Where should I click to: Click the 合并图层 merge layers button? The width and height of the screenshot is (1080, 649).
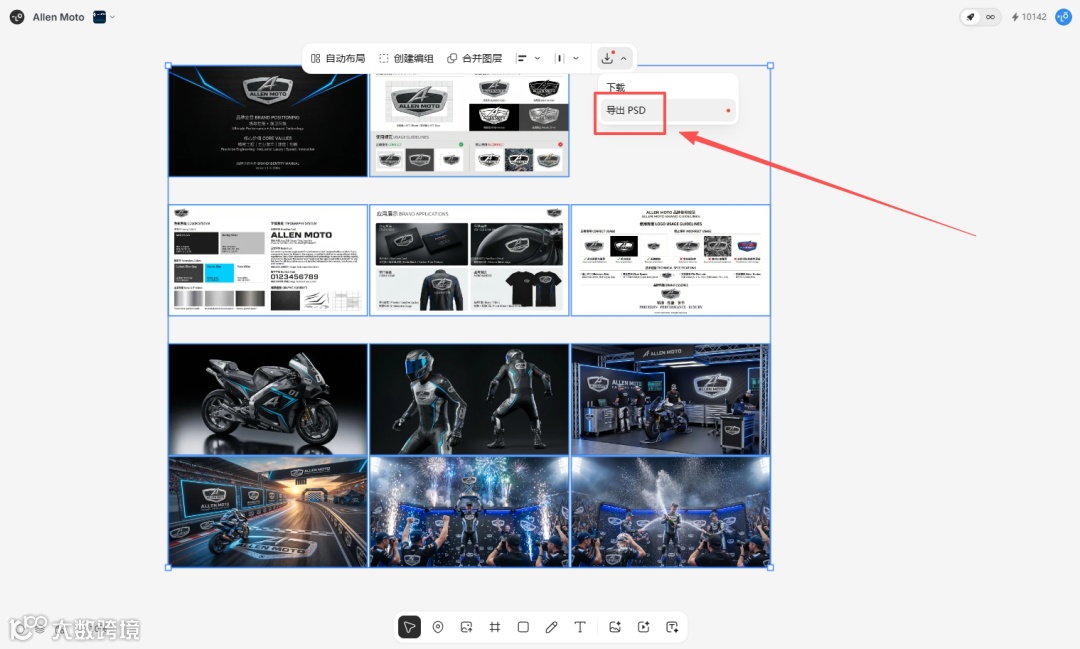[475, 59]
